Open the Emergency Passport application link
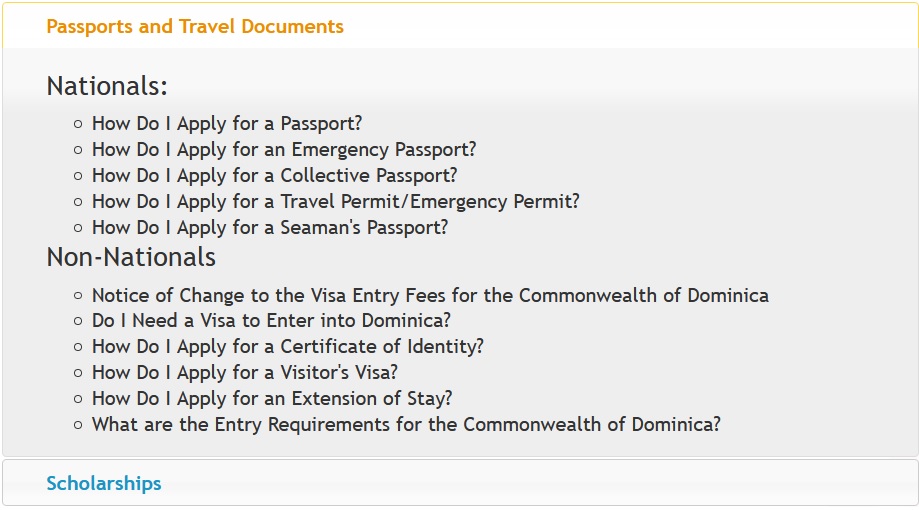Screen dimensions: 919x510 point(284,150)
